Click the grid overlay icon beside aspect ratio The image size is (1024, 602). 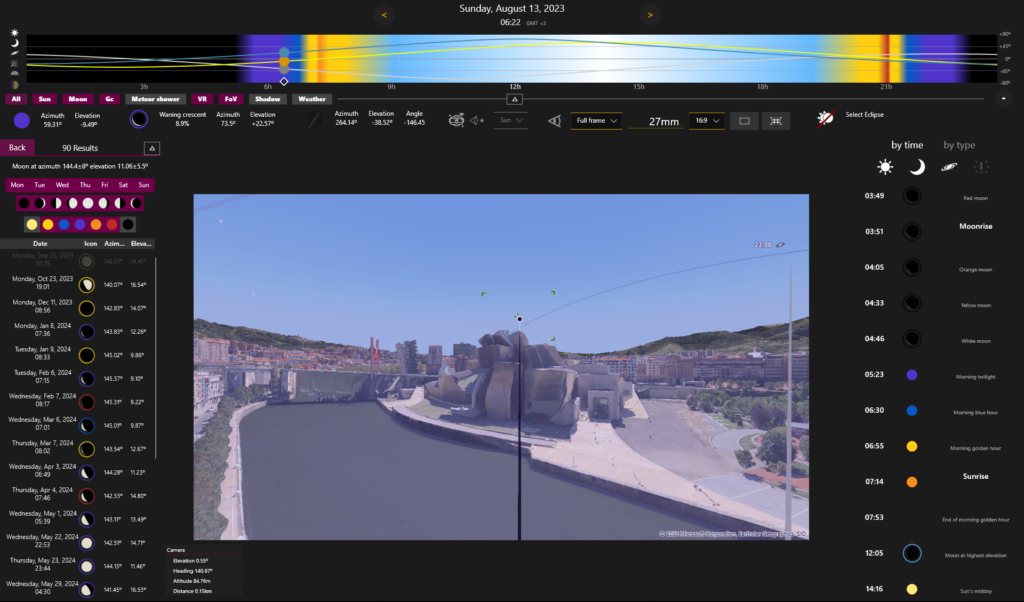(776, 121)
